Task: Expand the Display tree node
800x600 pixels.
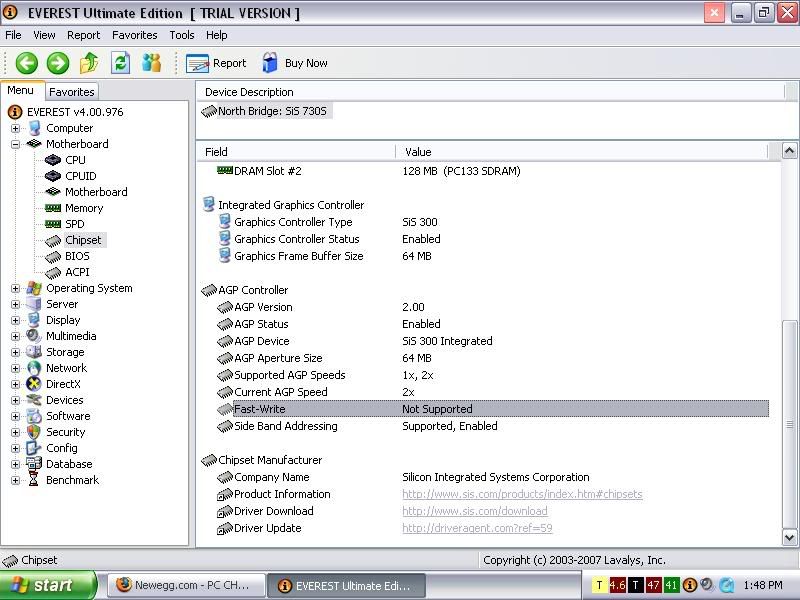Action: pos(15,320)
